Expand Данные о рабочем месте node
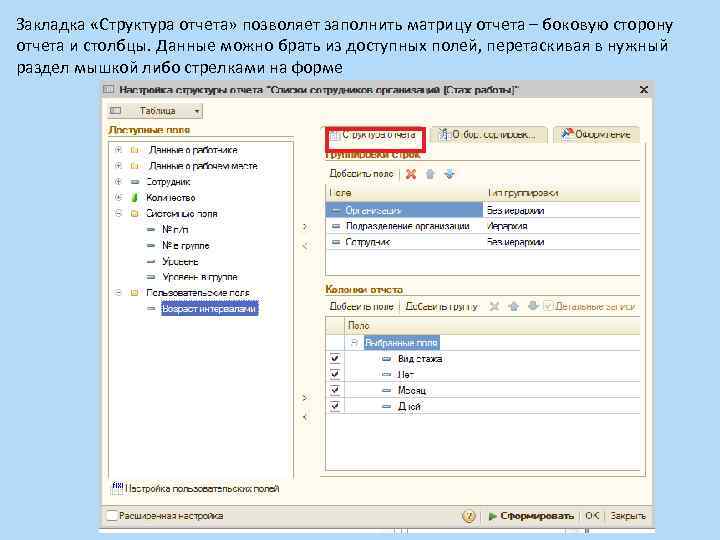Screen dimensions: 720x540 point(118,166)
